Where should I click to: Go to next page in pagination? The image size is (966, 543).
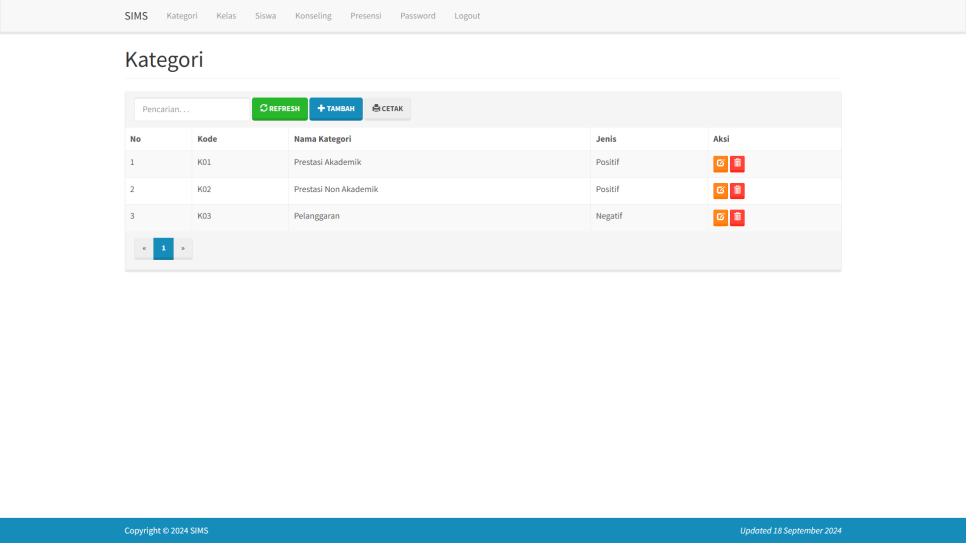pyautogui.click(x=183, y=248)
